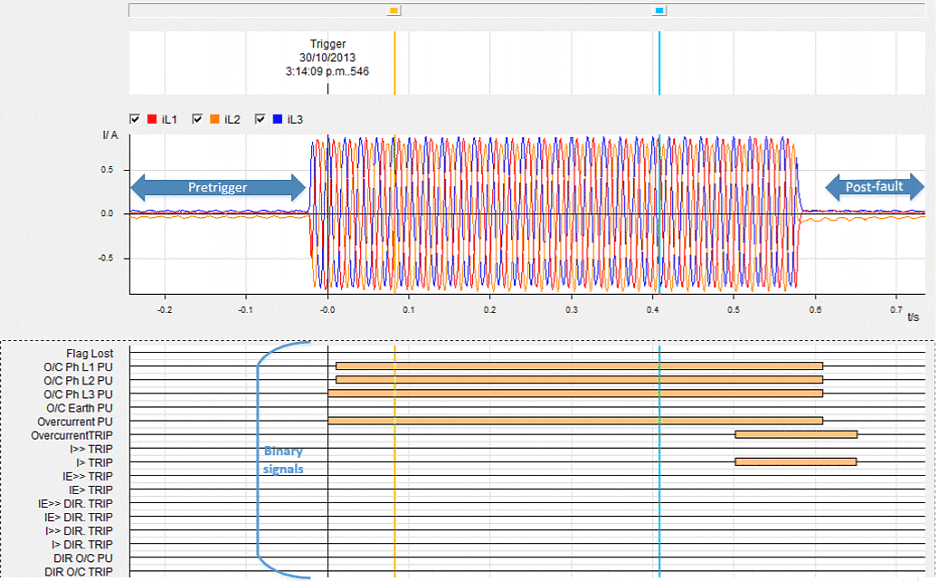936x588 pixels.
Task: Click the overview navigation bar at top
Action: 520,10
